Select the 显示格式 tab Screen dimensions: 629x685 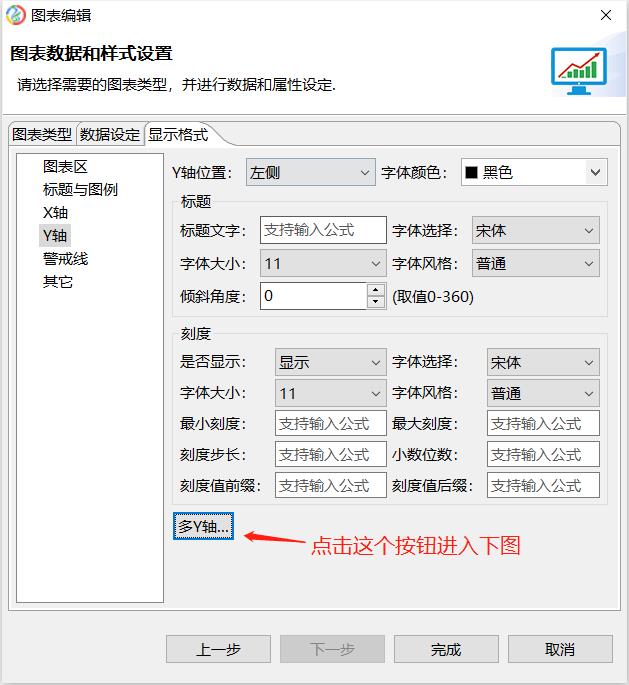tap(178, 134)
